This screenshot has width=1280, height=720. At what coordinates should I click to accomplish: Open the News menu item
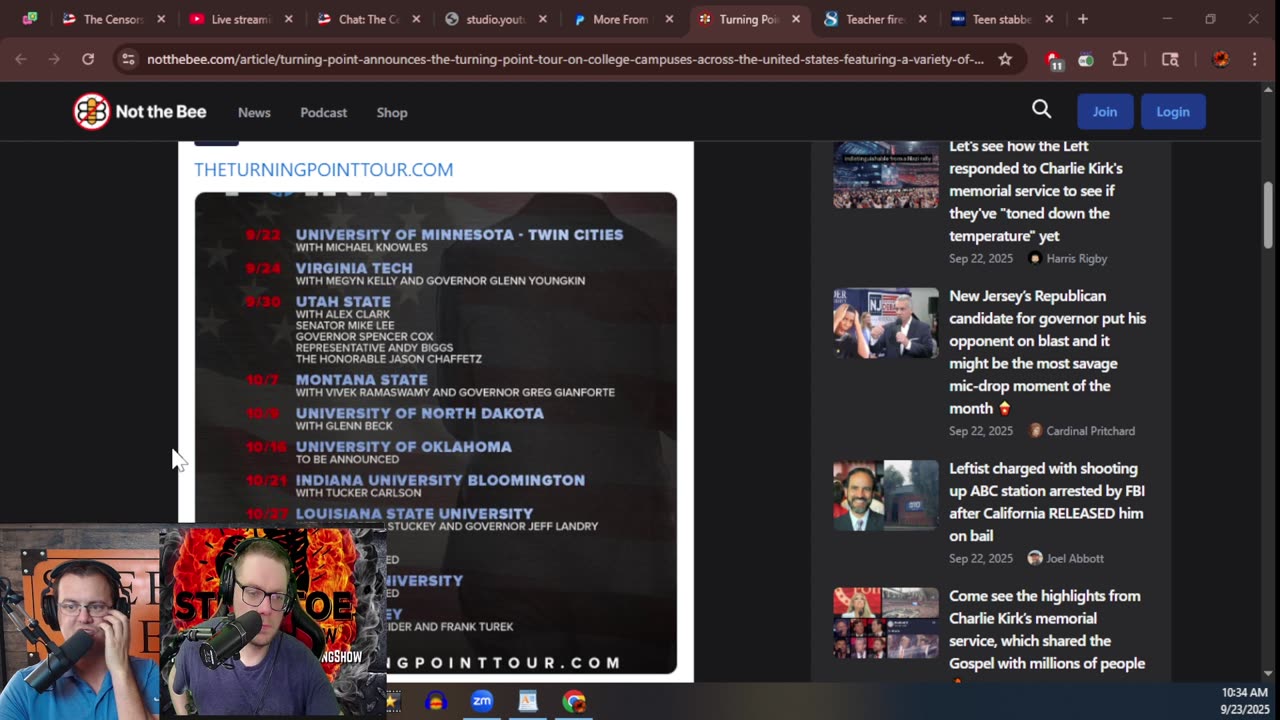click(x=254, y=112)
